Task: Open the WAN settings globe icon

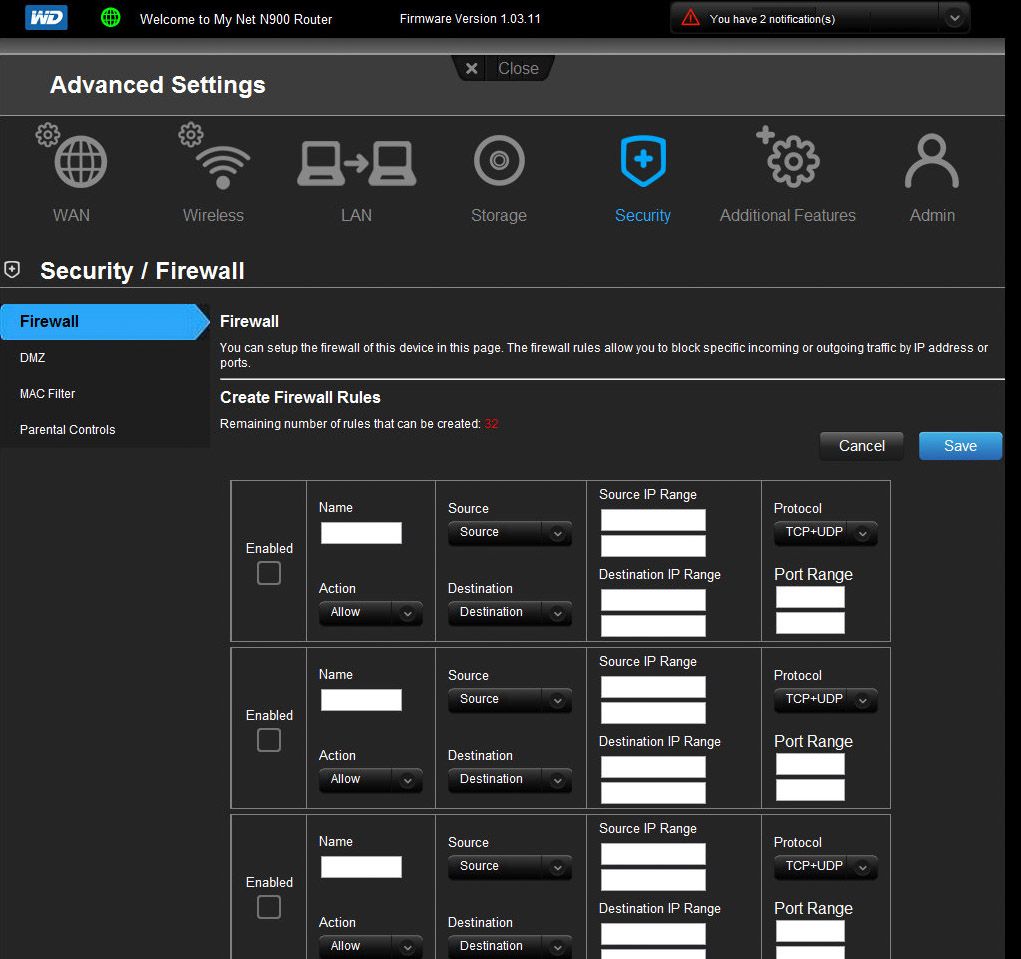Action: [x=79, y=162]
